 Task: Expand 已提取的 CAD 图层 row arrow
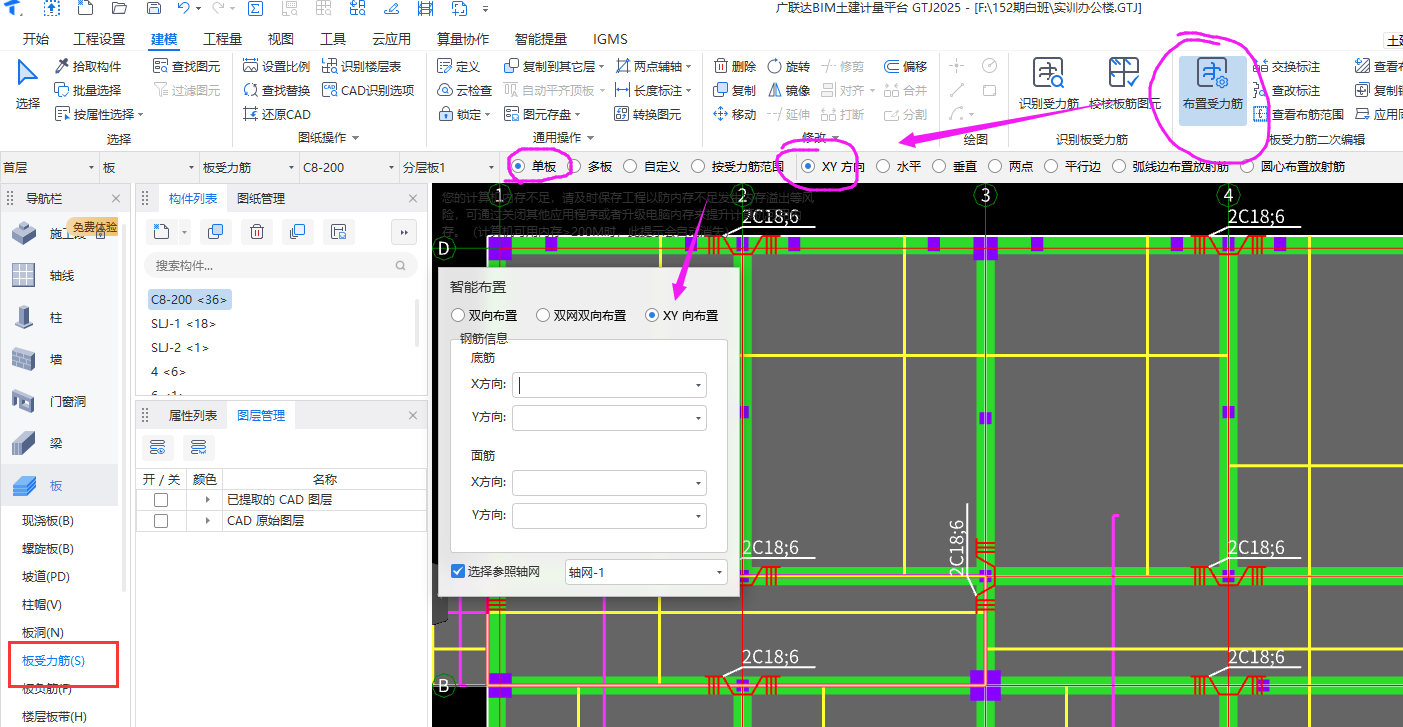pyautogui.click(x=208, y=499)
